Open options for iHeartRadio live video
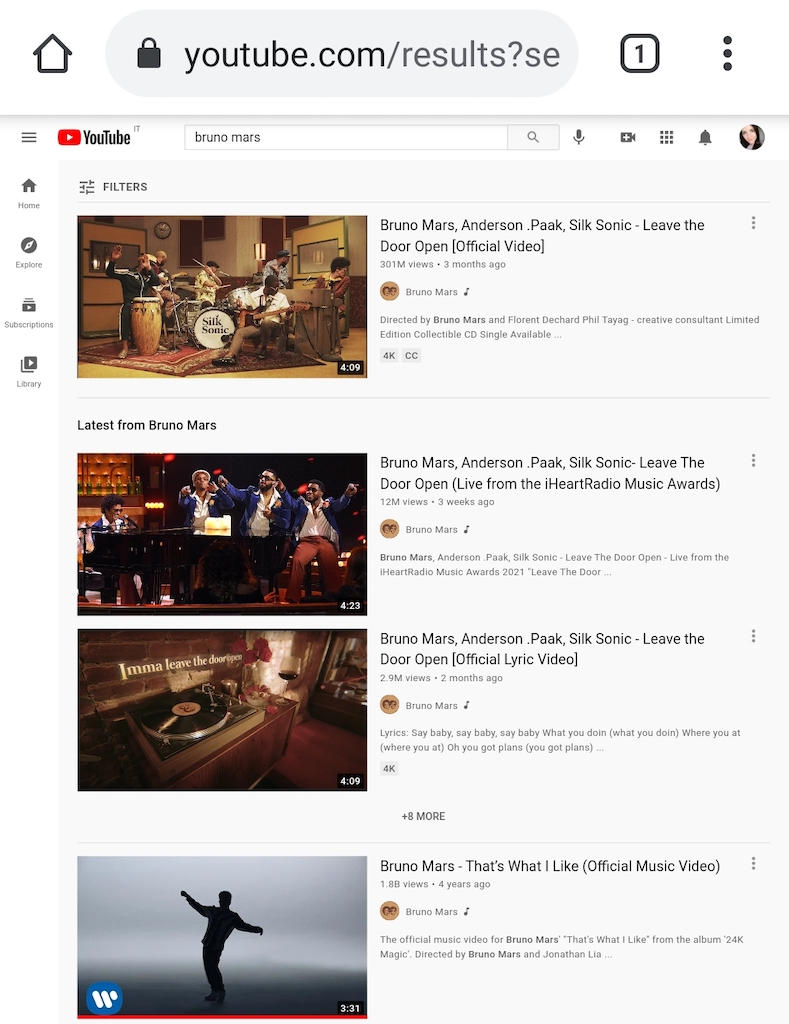 point(753,461)
